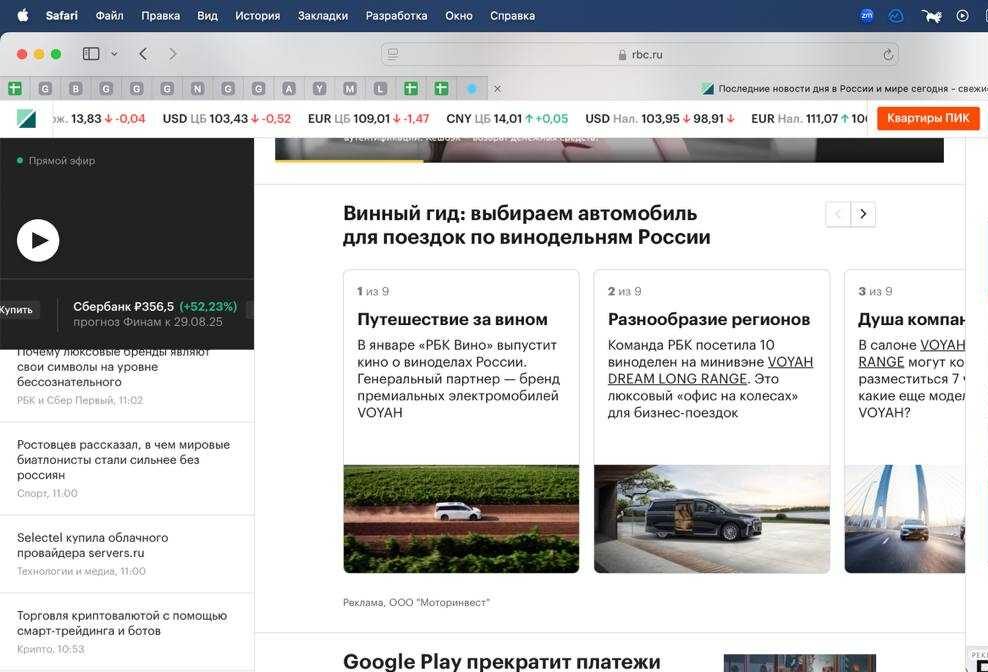Open the Разнообразие регионов card title

pyautogui.click(x=709, y=320)
